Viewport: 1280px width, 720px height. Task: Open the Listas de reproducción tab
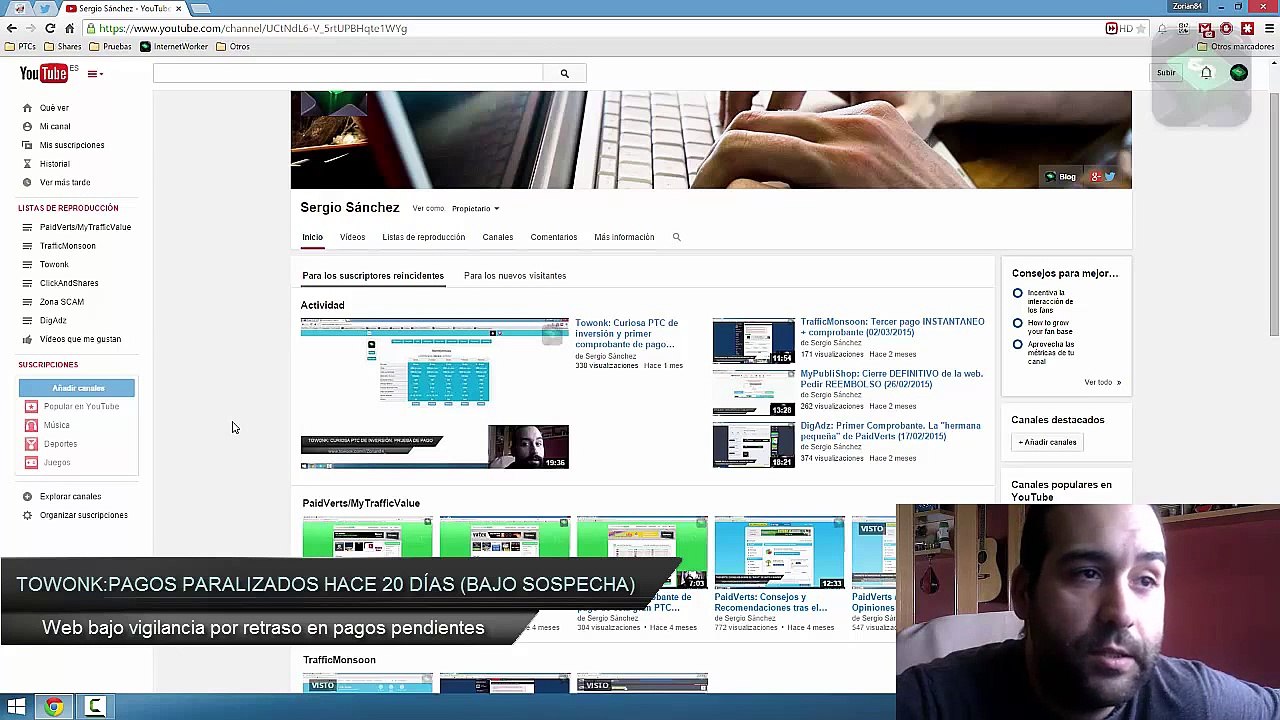[423, 237]
